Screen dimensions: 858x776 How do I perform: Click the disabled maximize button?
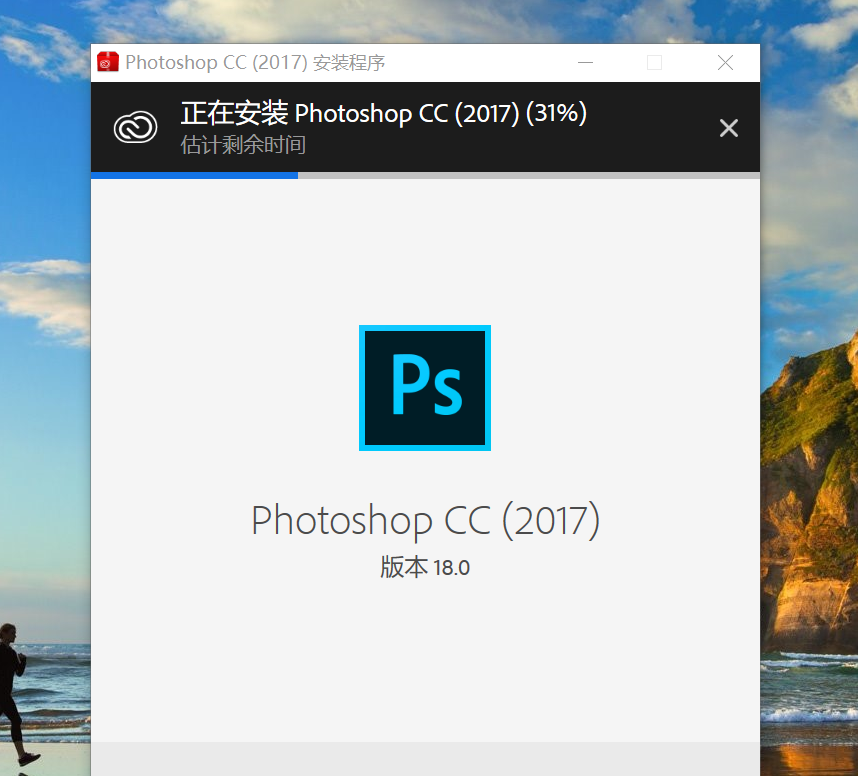click(654, 63)
